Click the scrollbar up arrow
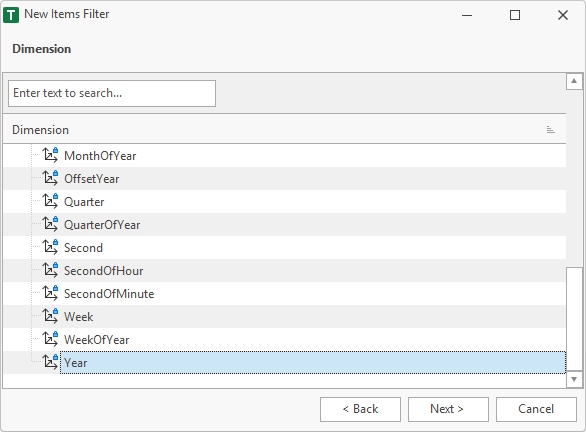 (574, 81)
